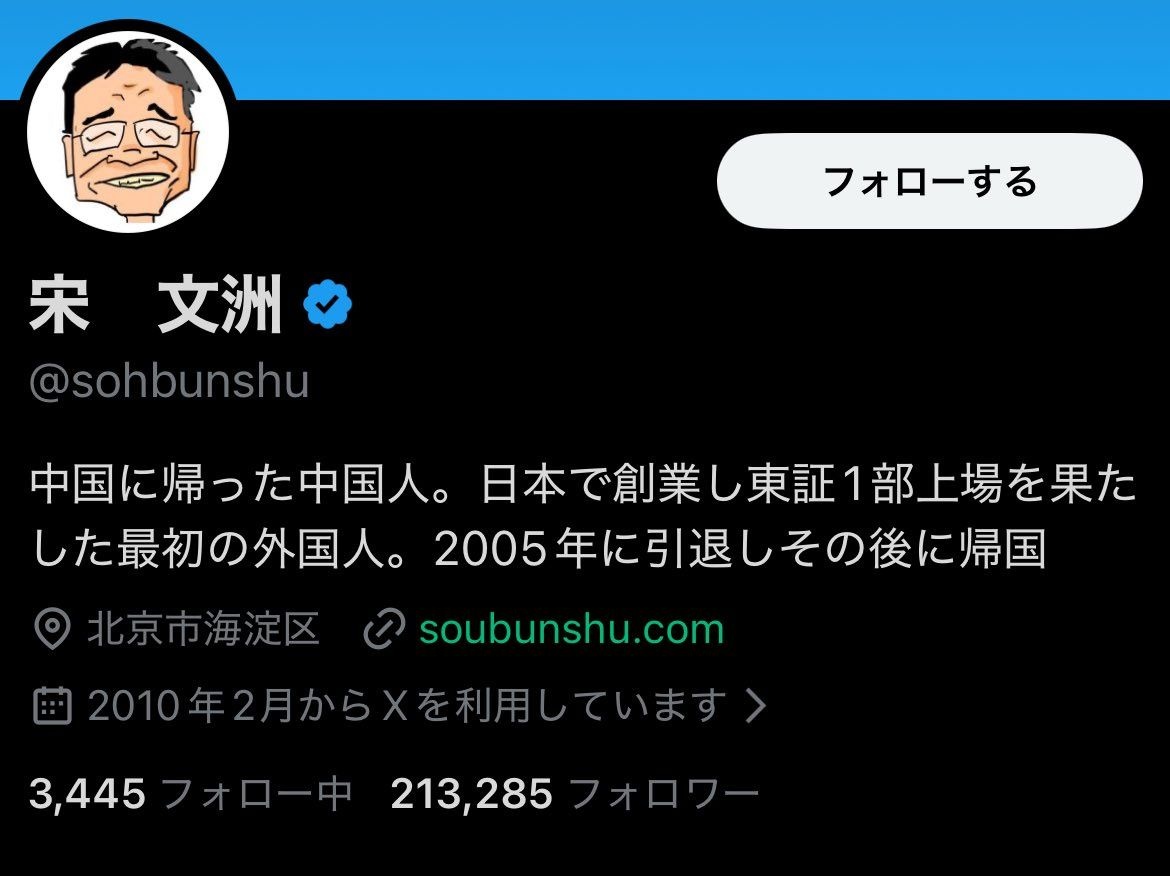Open the soubunshu.com website link
This screenshot has width=1170, height=876.
pos(572,629)
